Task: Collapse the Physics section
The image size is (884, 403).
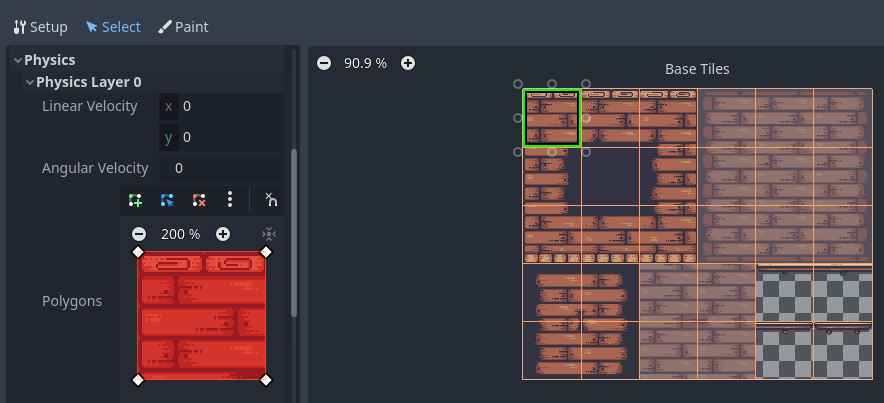Action: click(18, 60)
